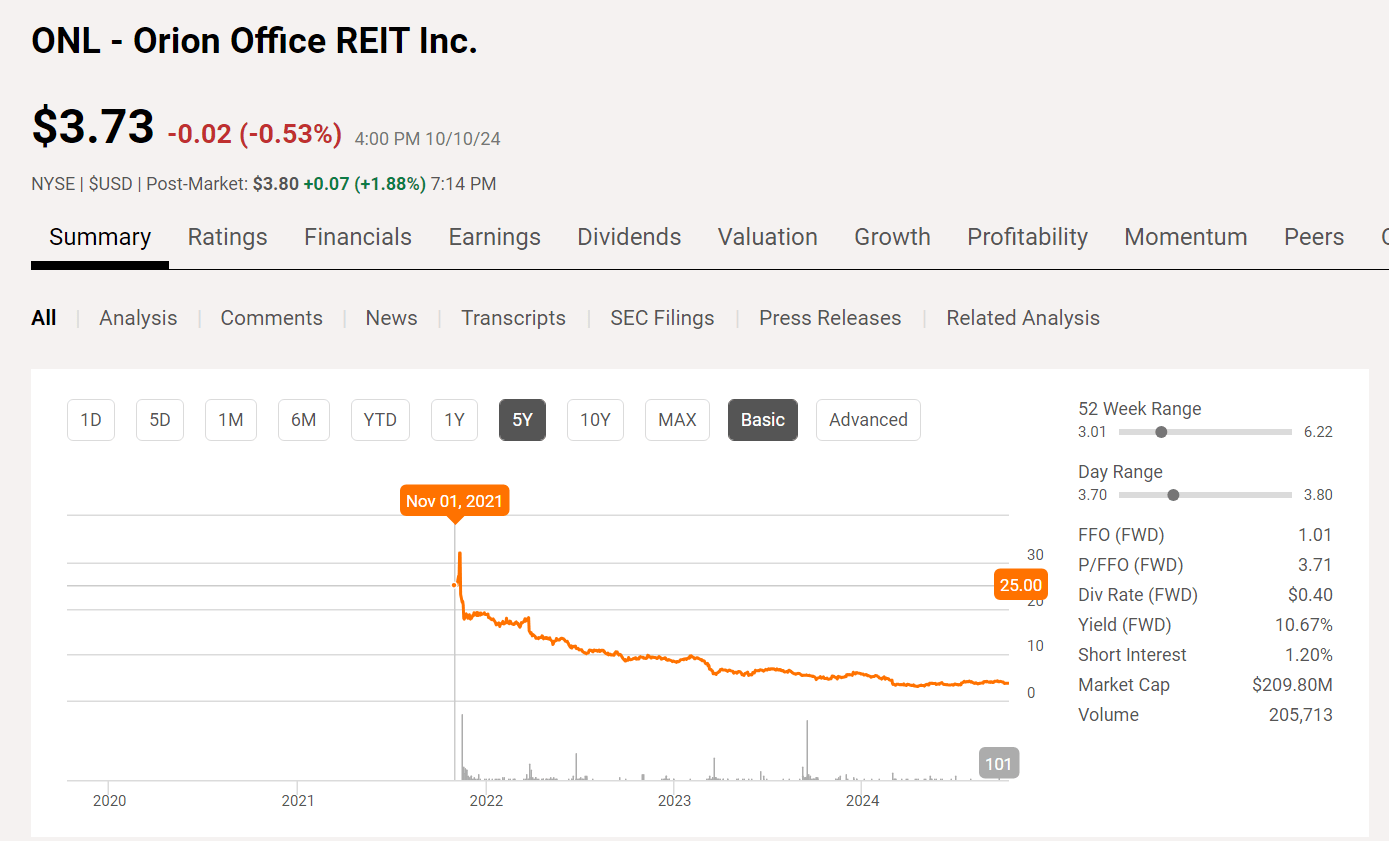
Task: Open the SEC Filings section
Action: pos(662,317)
